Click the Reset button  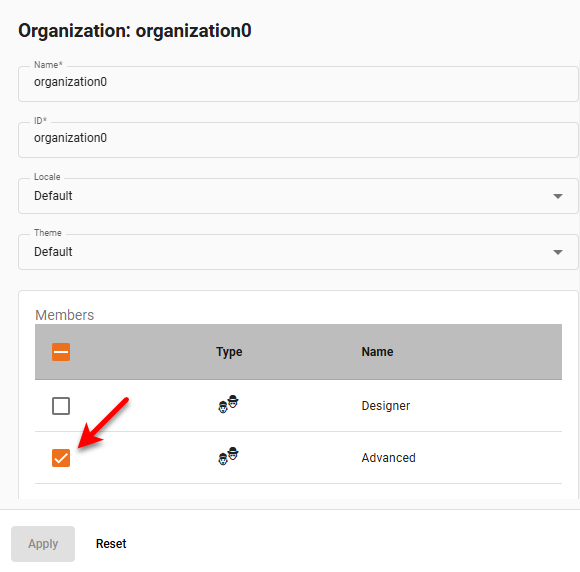click(111, 544)
